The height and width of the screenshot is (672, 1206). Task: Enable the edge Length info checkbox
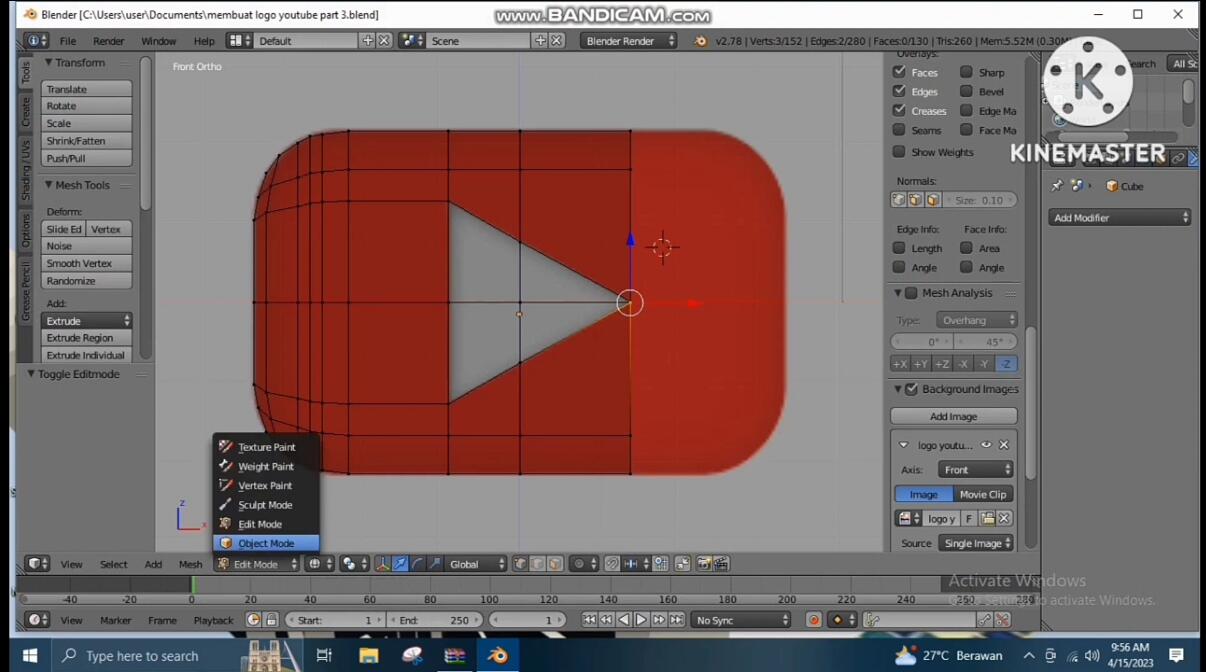click(899, 248)
